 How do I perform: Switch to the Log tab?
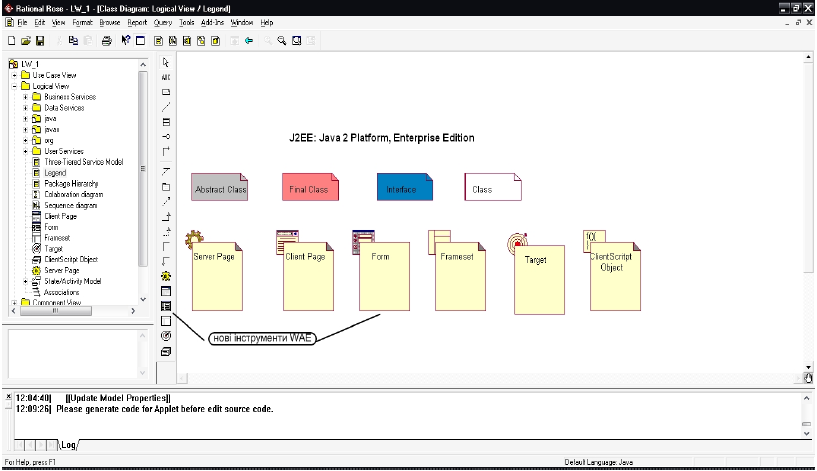click(x=68, y=445)
